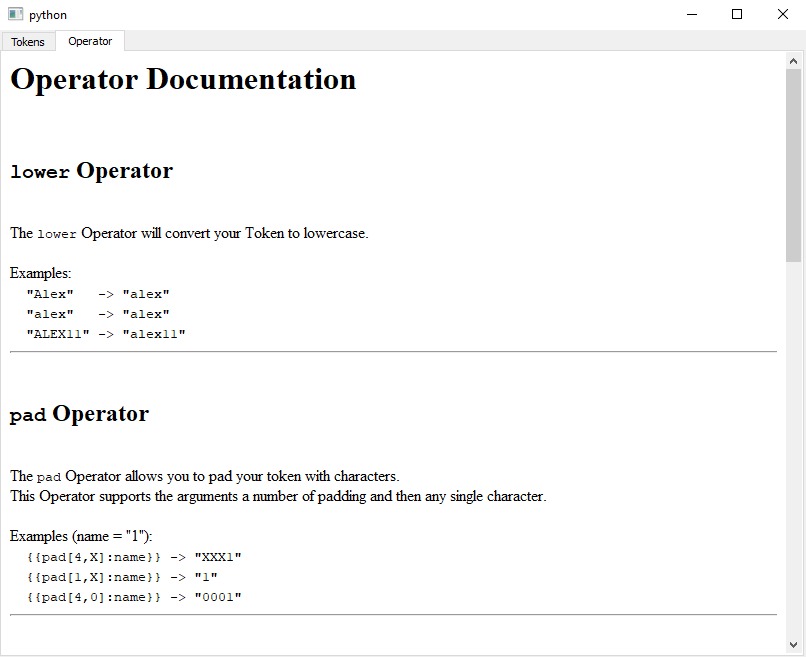Click the sentence about converting Token to lowercase
806x657 pixels.
(x=189, y=233)
